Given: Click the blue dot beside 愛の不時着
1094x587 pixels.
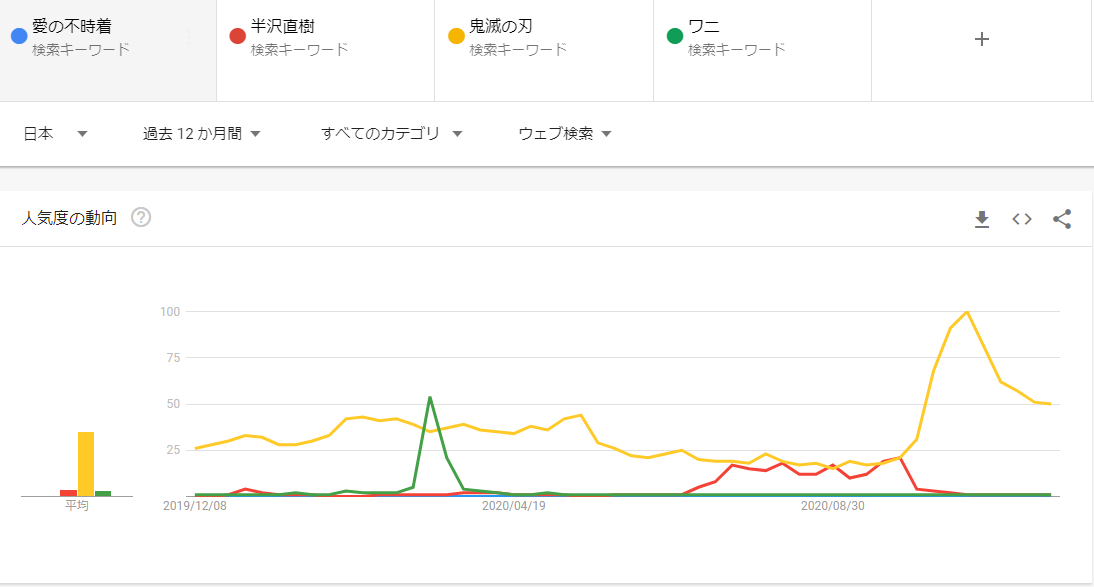Looking at the screenshot, I should (18, 37).
